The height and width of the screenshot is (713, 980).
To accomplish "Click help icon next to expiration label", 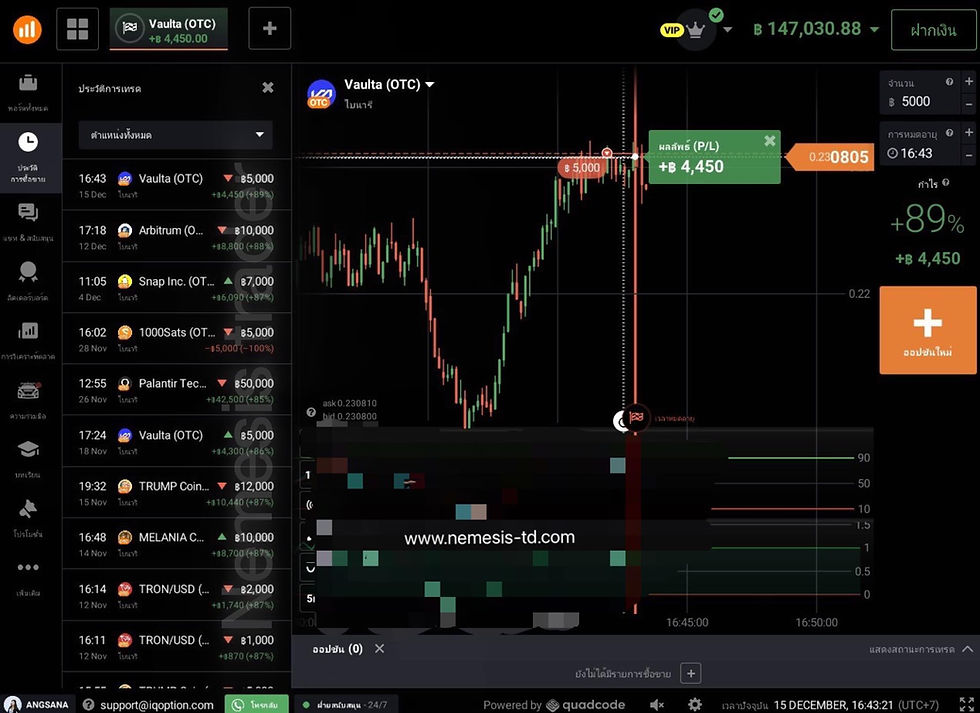I will [949, 133].
